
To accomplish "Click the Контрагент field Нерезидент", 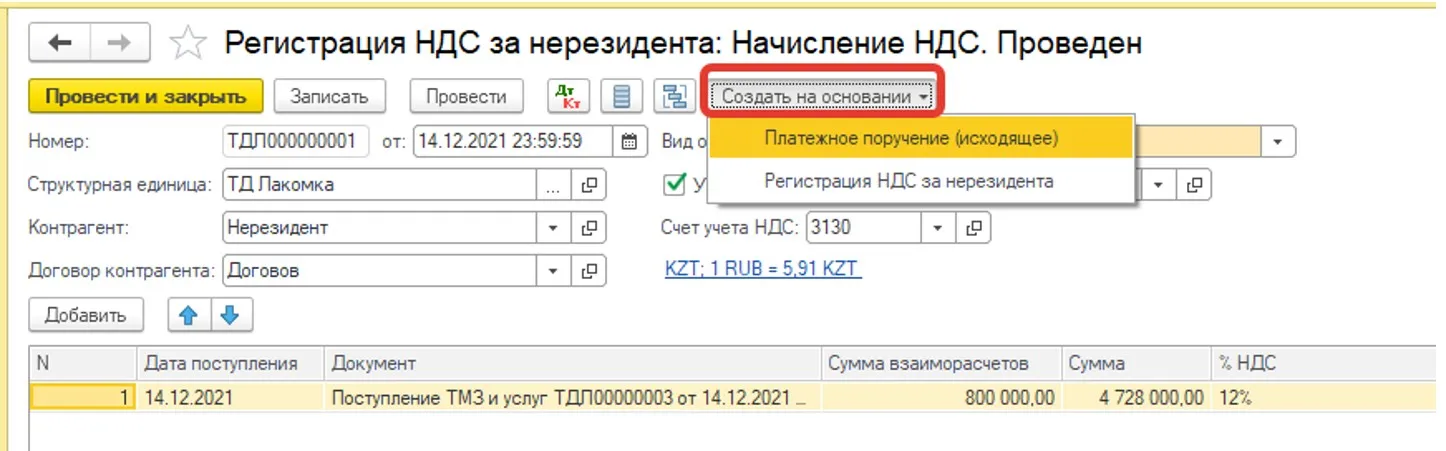I will tap(380, 228).
